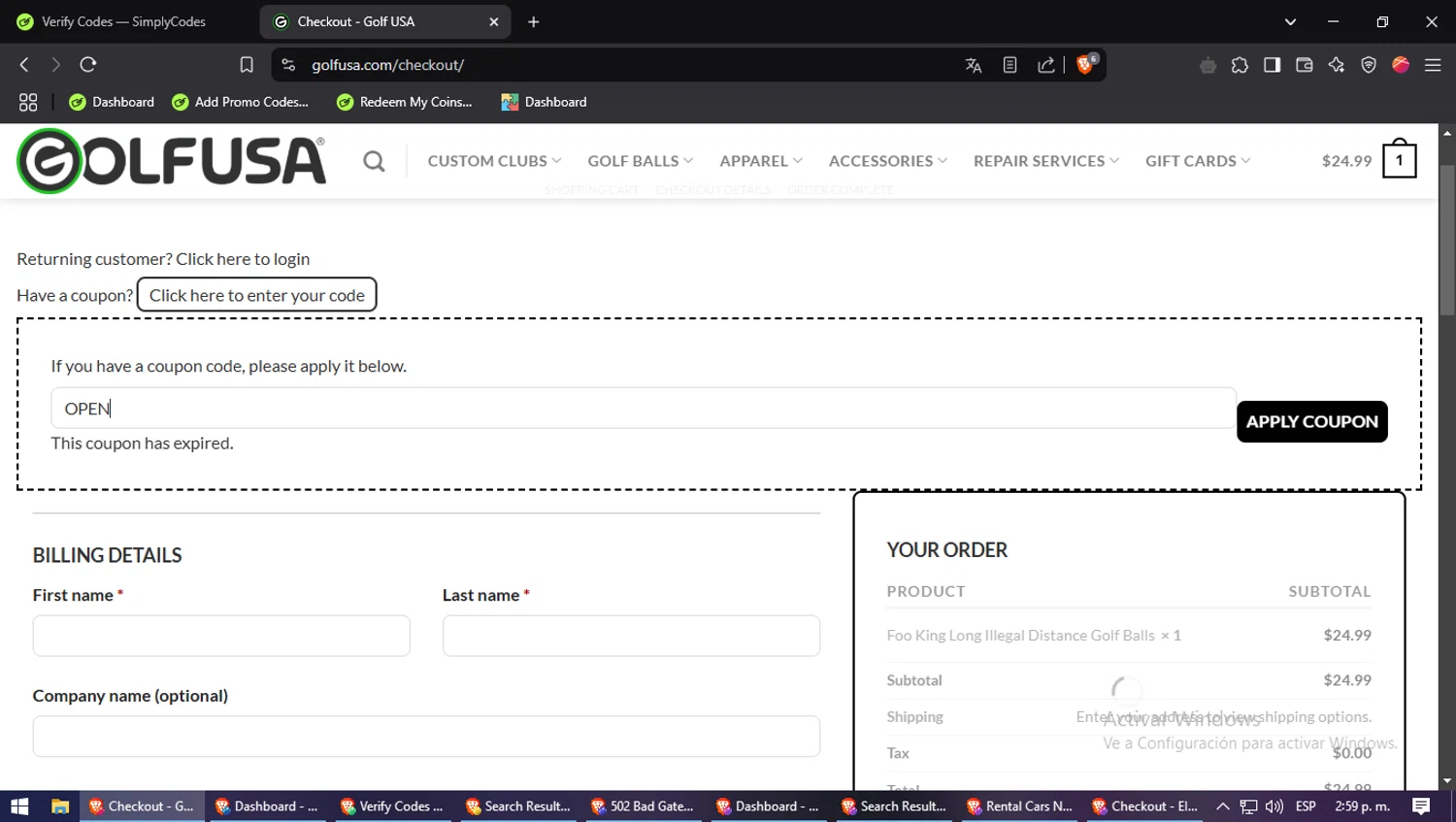Screen dimensions: 1456x822
Task: Expand the Accessories menu
Action: pyautogui.click(x=887, y=161)
